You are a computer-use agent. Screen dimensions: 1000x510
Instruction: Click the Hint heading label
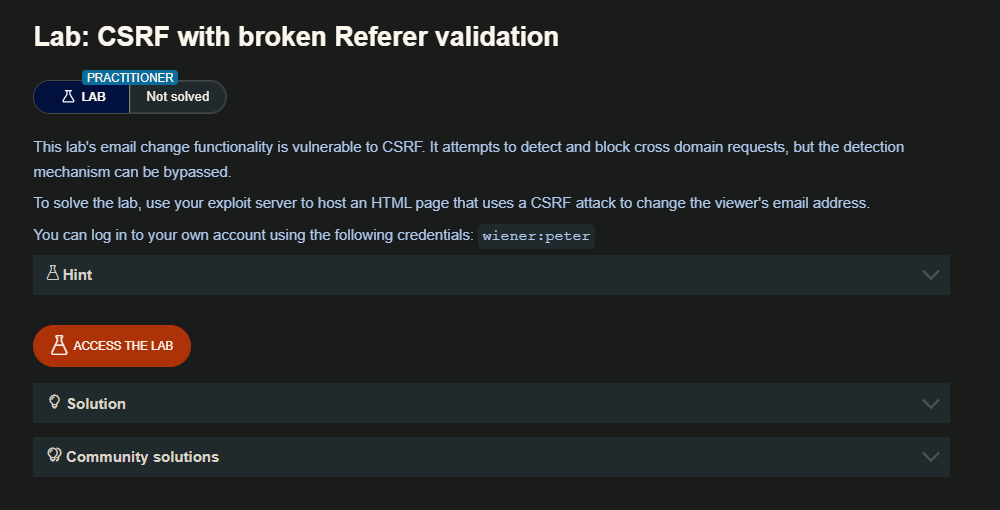click(x=78, y=274)
